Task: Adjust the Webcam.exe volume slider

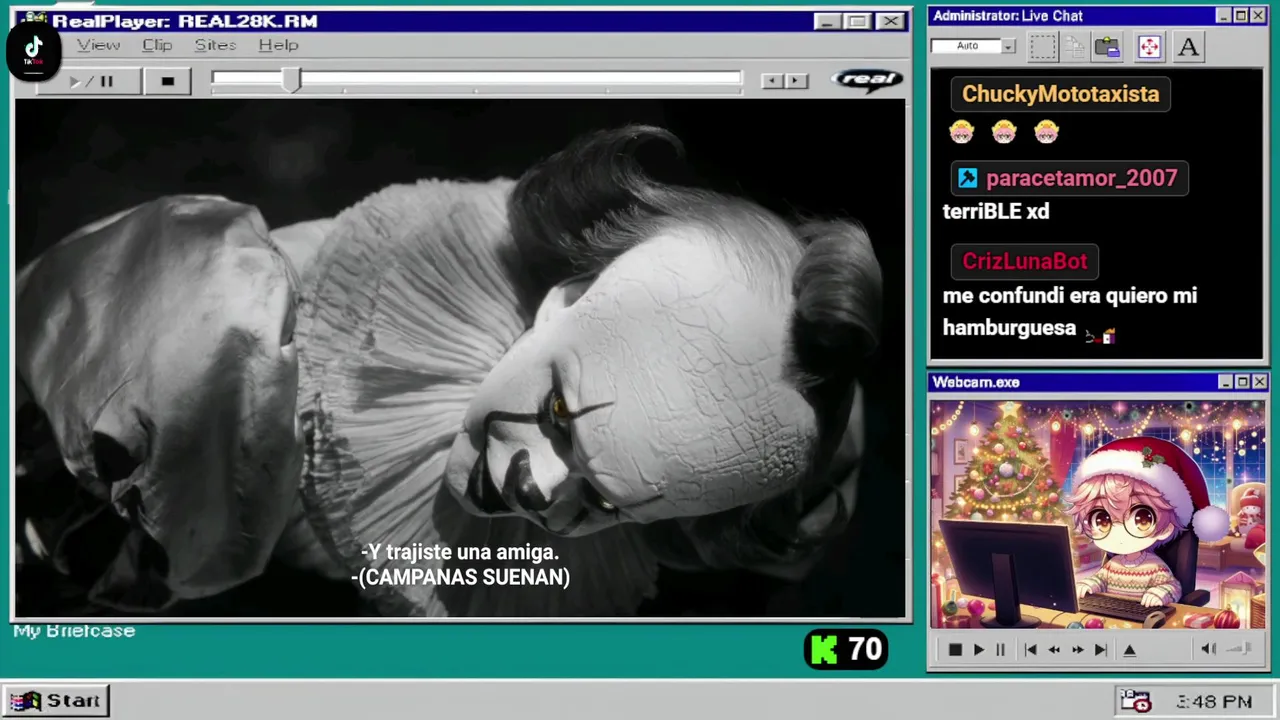Action: click(x=1240, y=649)
